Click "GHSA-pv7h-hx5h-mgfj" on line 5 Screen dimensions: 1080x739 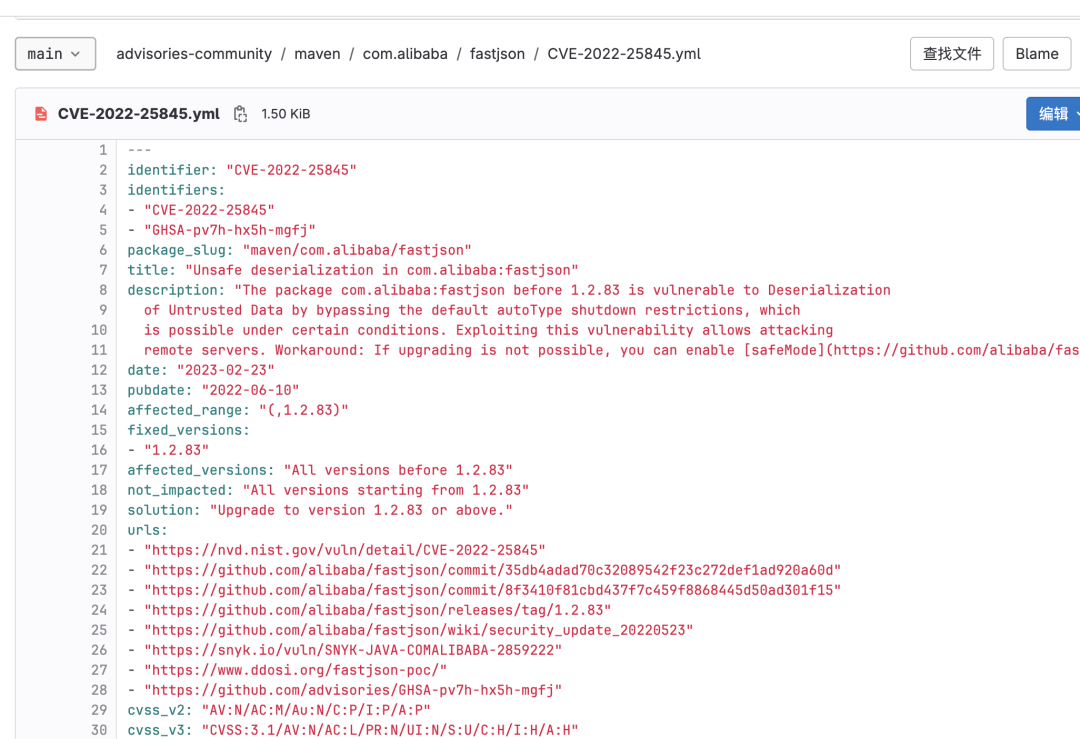229,230
